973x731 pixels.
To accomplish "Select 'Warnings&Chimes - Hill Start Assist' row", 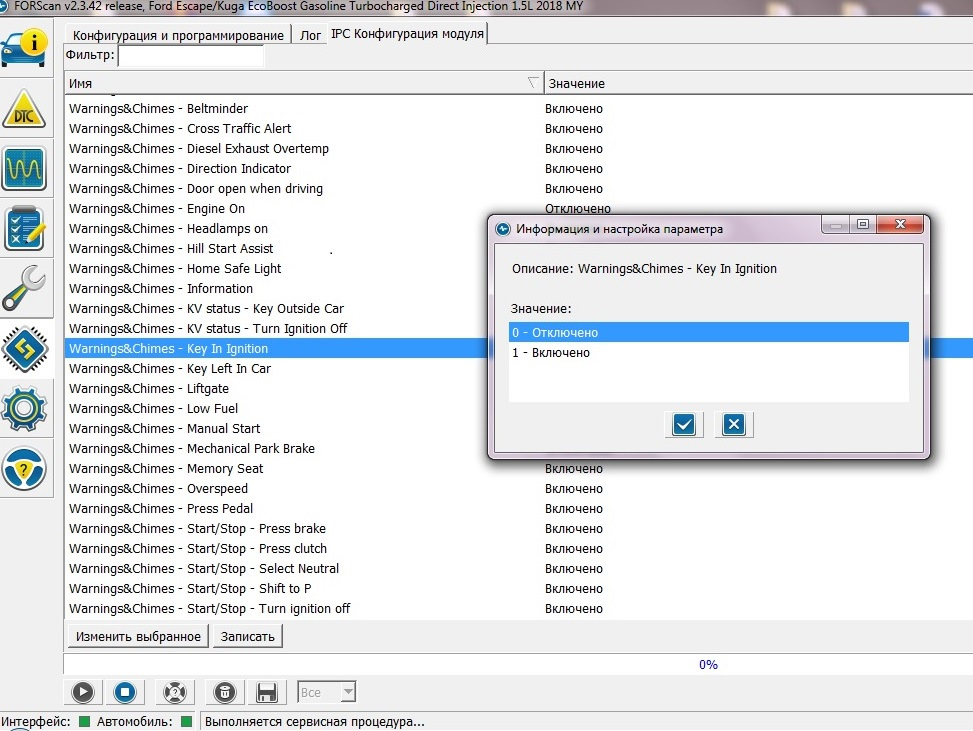I will (x=276, y=248).
